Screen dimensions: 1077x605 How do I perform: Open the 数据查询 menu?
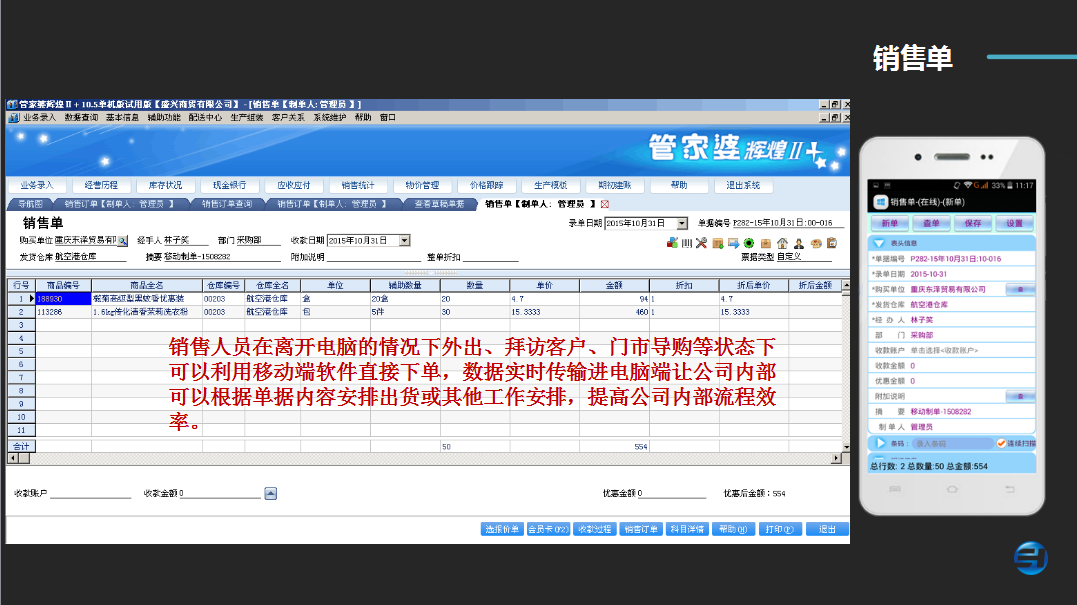click(82, 117)
